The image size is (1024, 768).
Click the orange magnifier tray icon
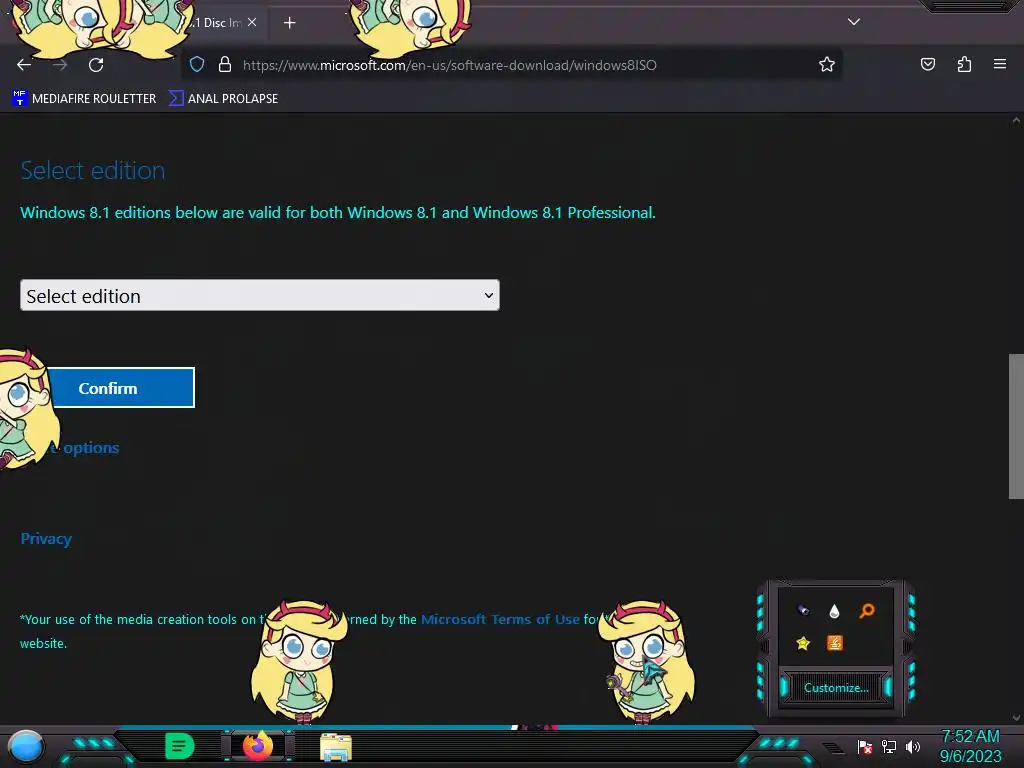click(x=867, y=611)
